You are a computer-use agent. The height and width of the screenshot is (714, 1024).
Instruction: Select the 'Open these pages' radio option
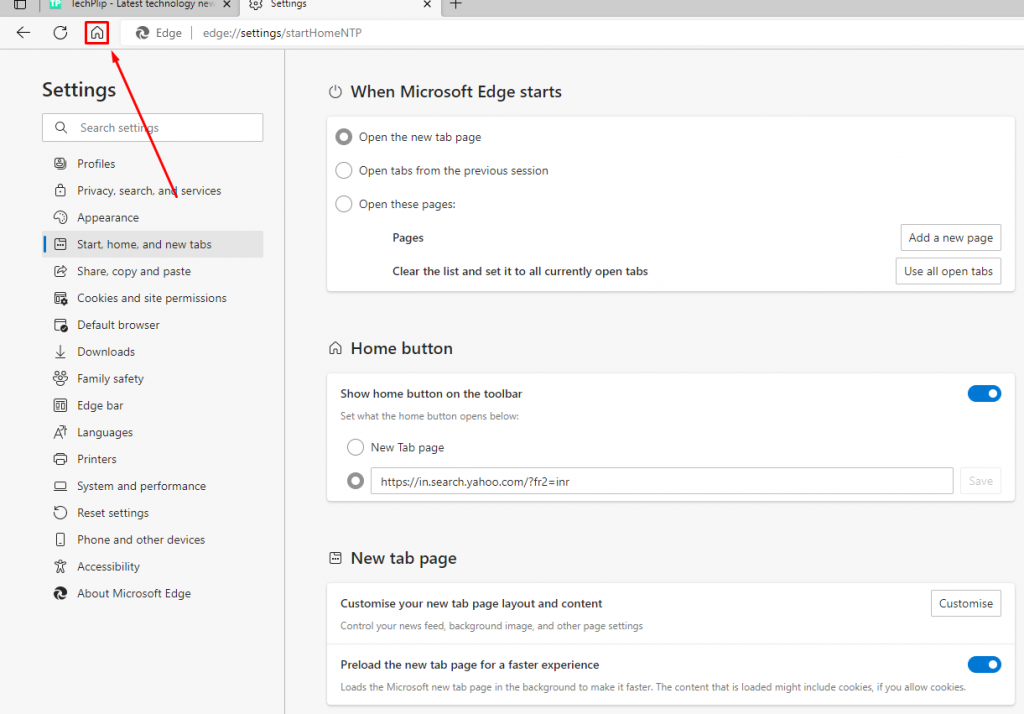pyautogui.click(x=344, y=204)
